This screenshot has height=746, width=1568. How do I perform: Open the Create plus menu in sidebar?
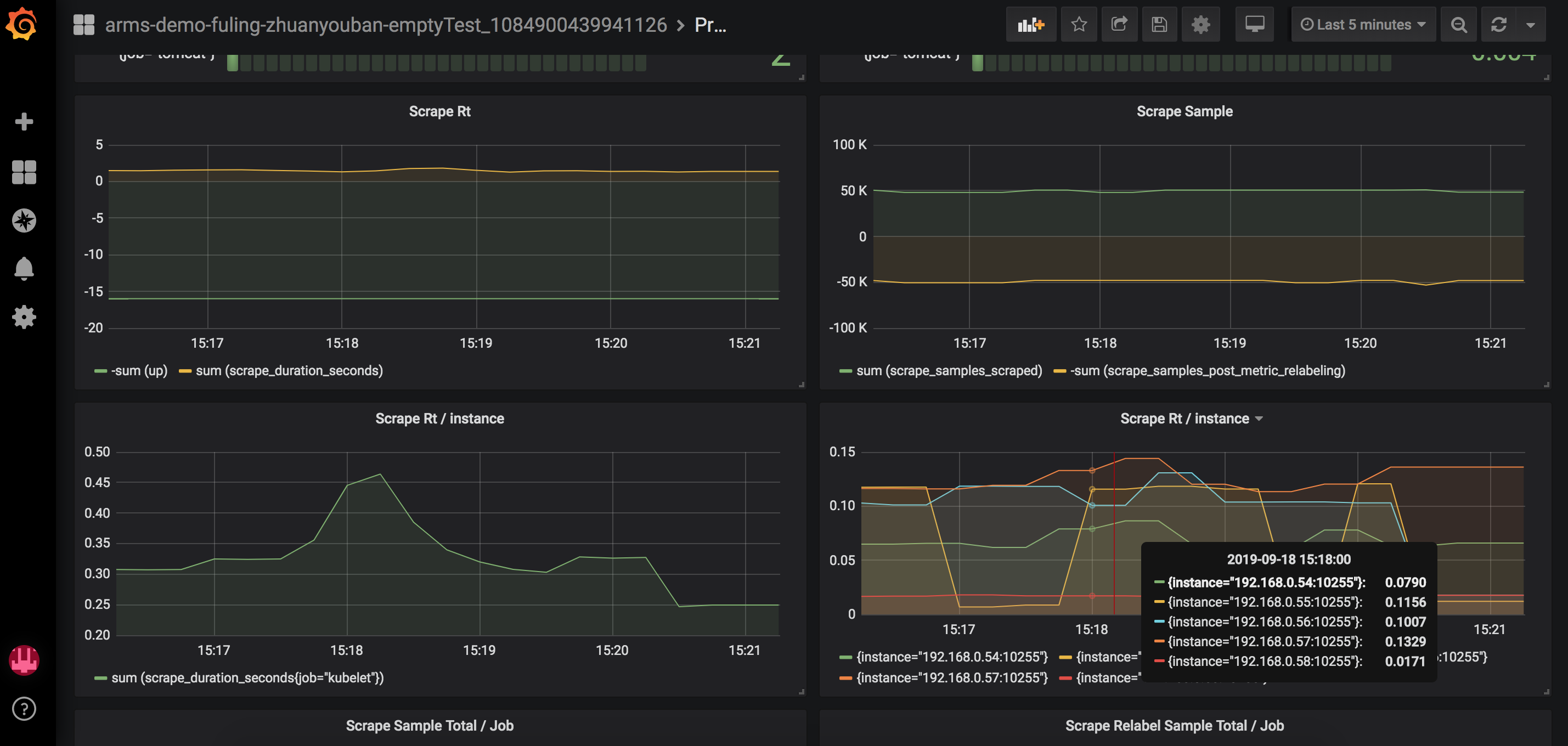[x=24, y=122]
